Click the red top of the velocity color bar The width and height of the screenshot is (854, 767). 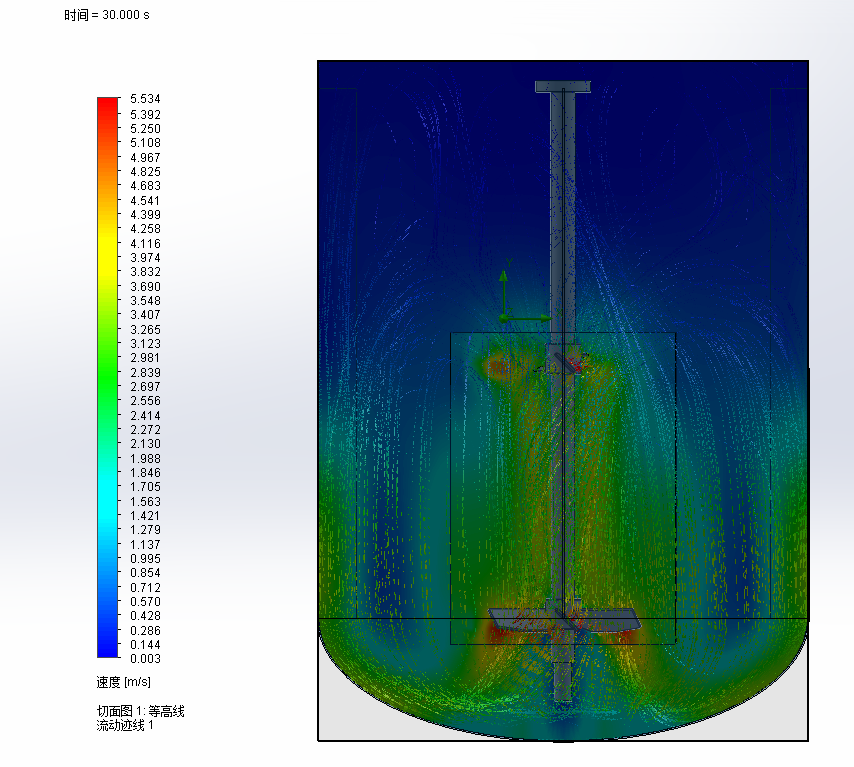tap(107, 103)
